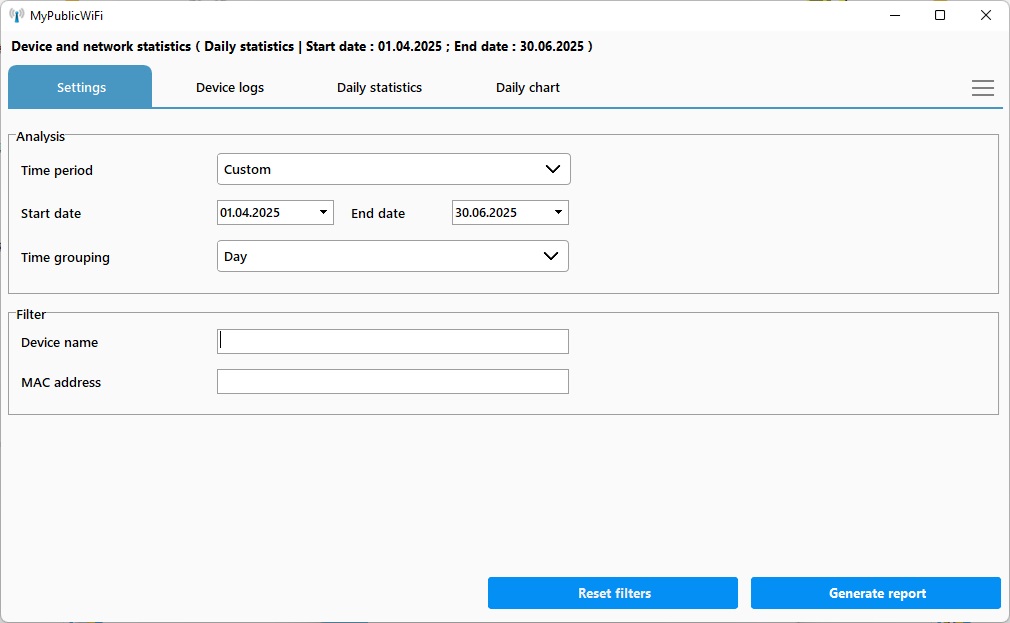The width and height of the screenshot is (1010, 623).
Task: View the Daily chart tab
Action: click(x=527, y=88)
